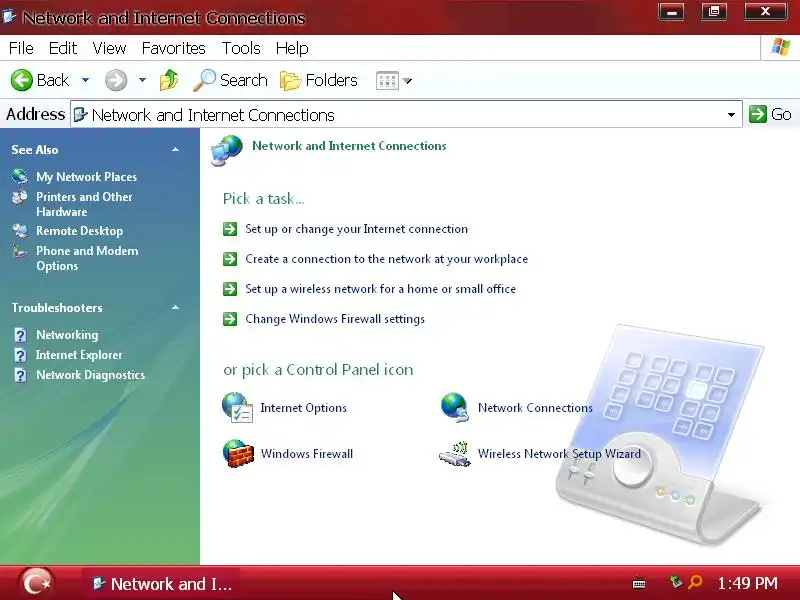Screen dimensions: 800x600
Task: Go up one folder level
Action: pos(169,80)
